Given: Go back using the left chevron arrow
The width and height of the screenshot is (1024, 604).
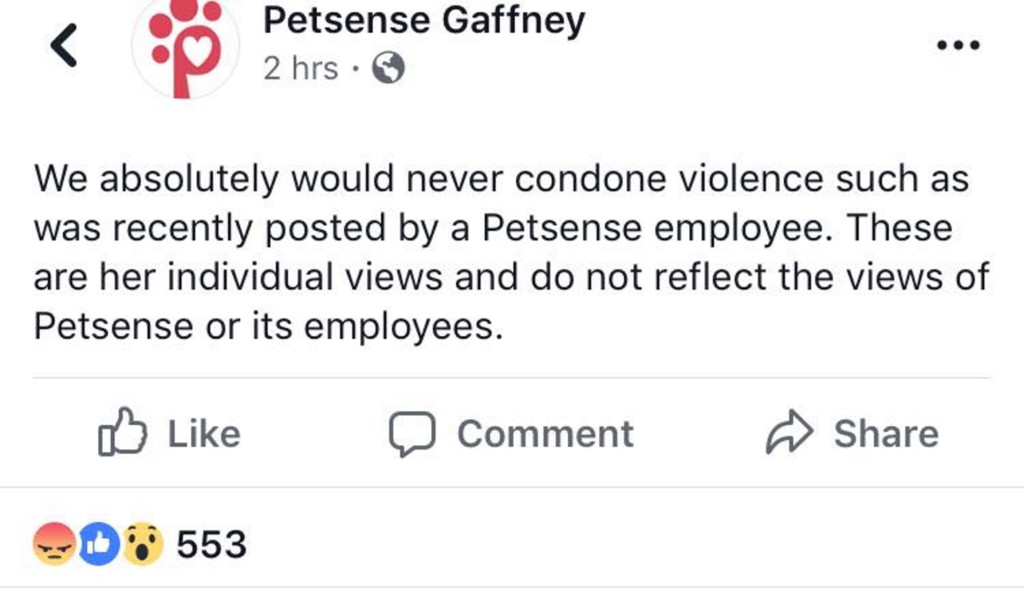Looking at the screenshot, I should (x=64, y=48).
